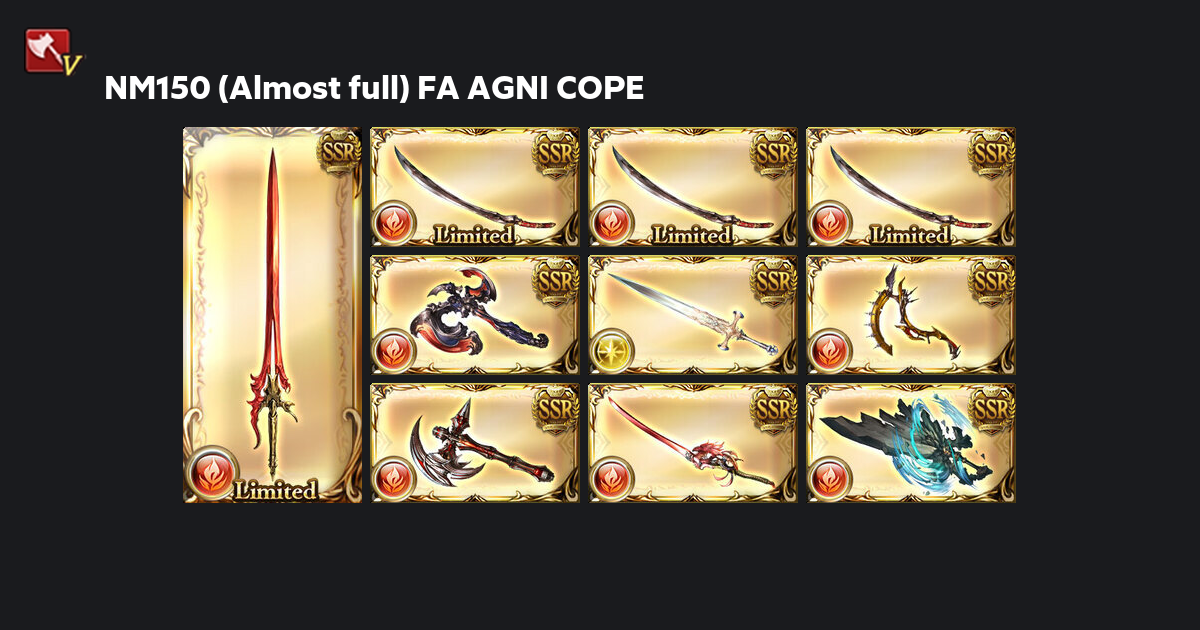1200x630 pixels.
Task: Click the dark red curved axe weapon
Action: (475, 315)
